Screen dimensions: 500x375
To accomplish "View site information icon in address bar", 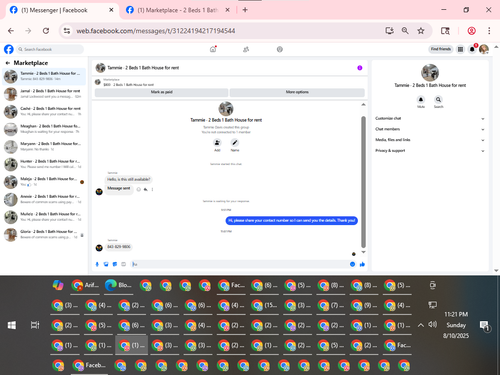I will (x=67, y=31).
